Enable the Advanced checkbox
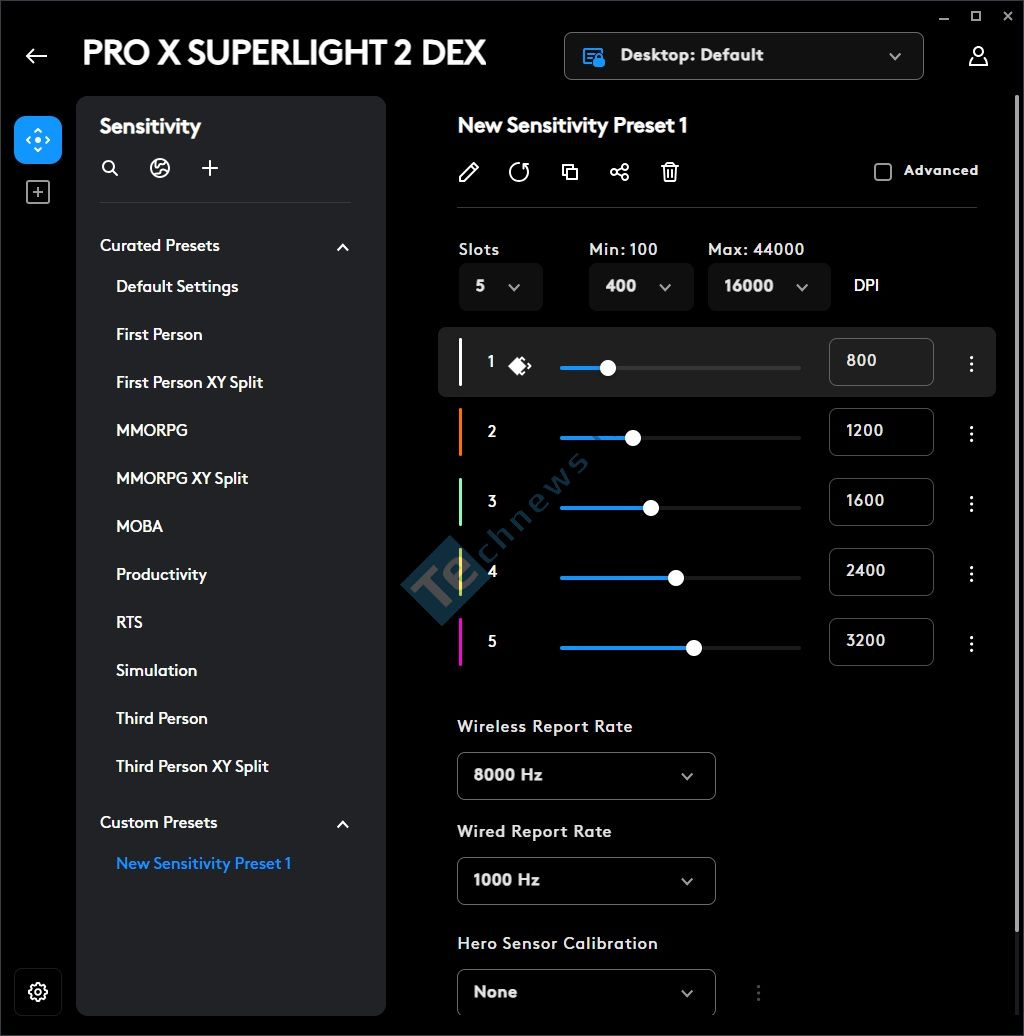The image size is (1024, 1036). tap(883, 172)
